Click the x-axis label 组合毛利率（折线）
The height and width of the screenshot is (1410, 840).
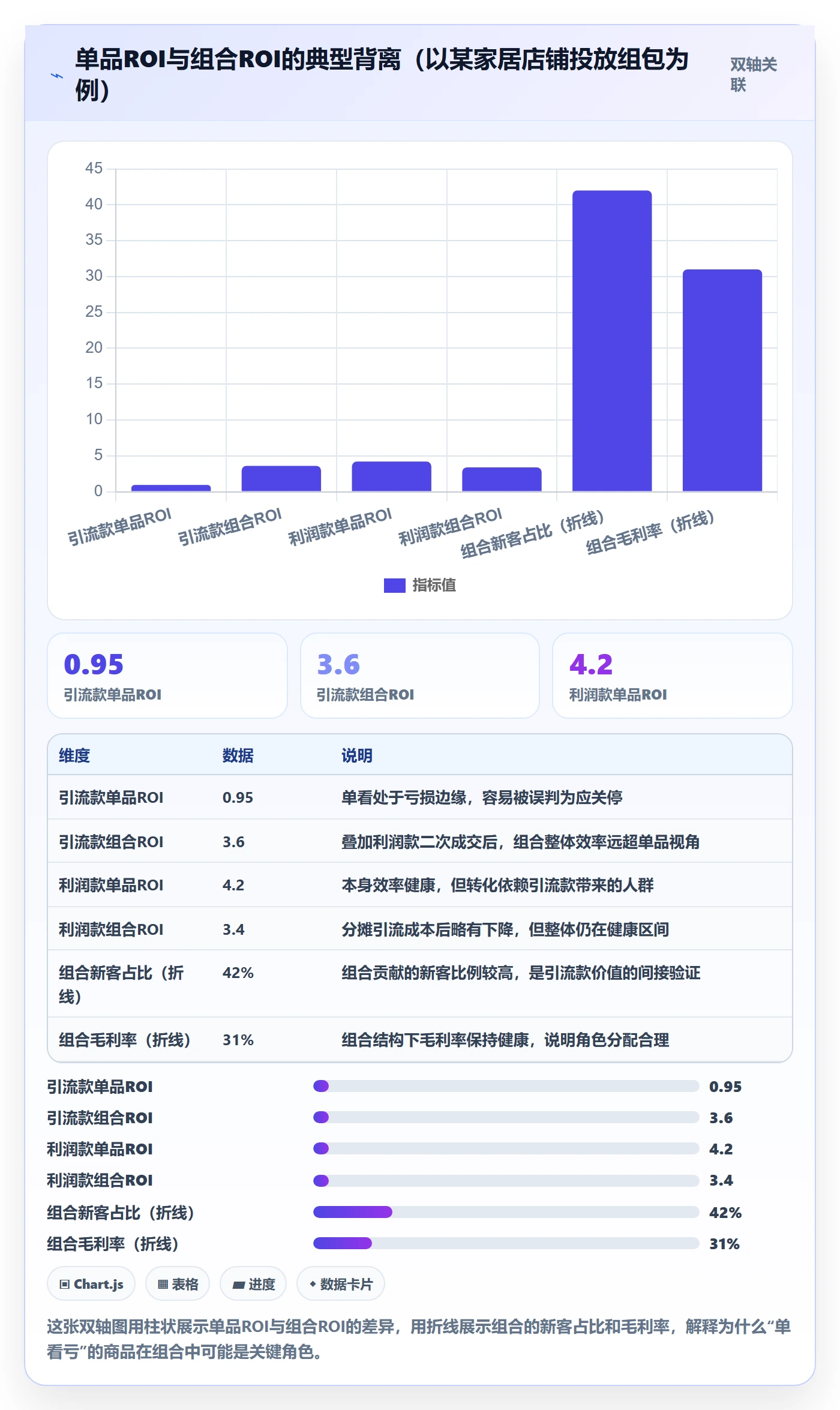tap(650, 532)
